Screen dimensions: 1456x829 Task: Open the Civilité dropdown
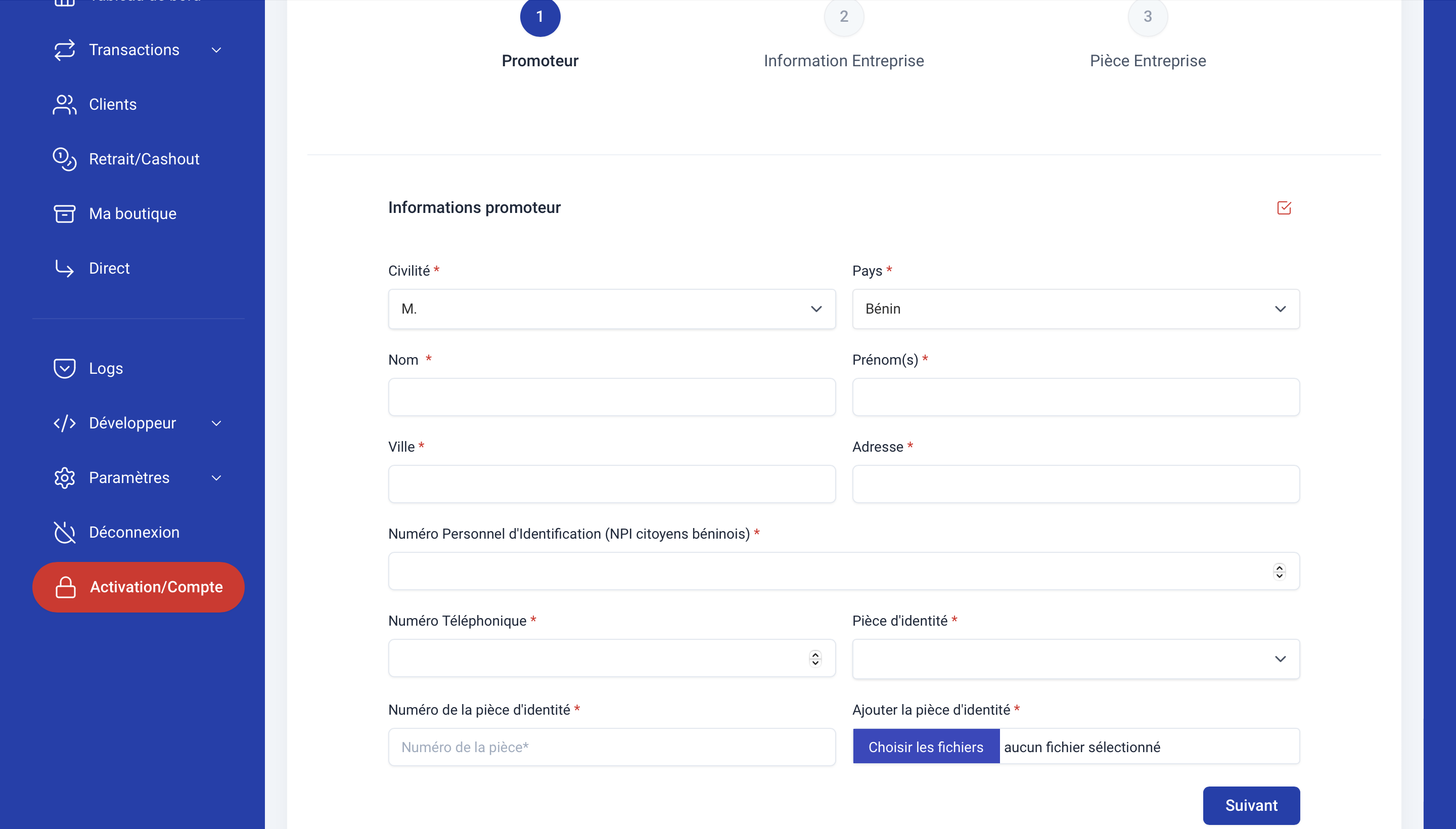tap(612, 309)
